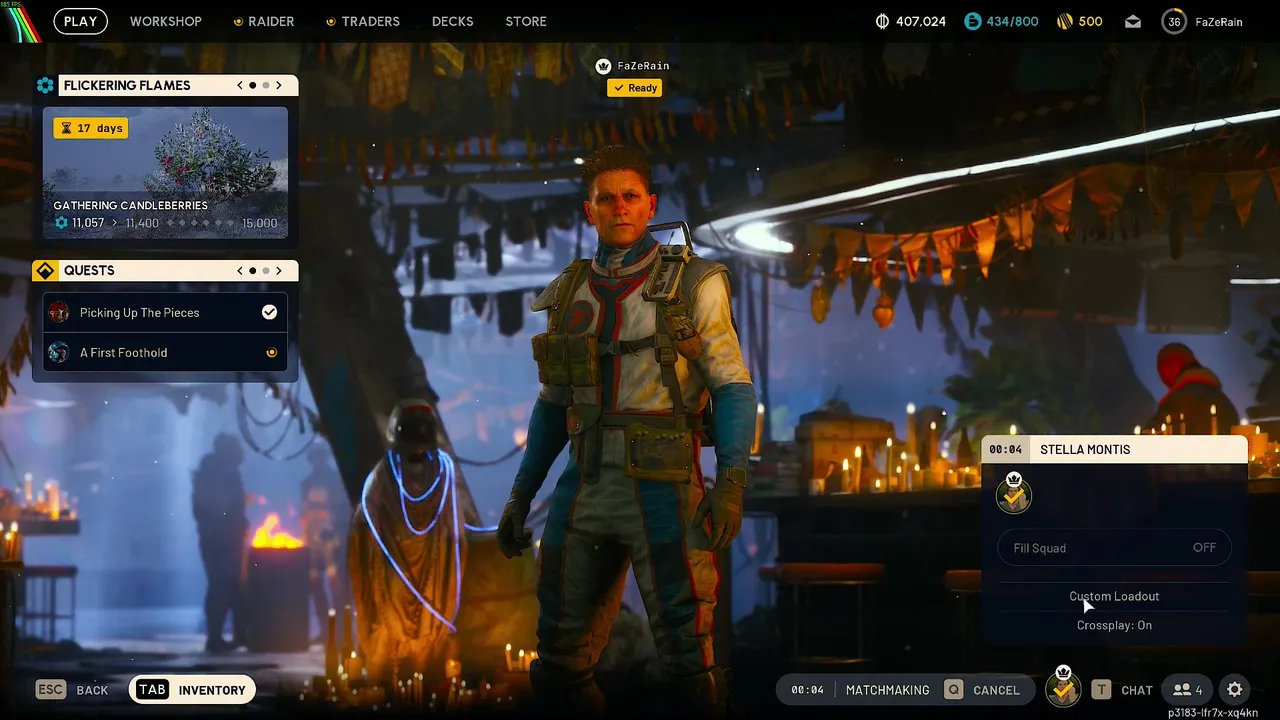Viewport: 1280px width, 720px height.
Task: Open the settings gear icon
Action: (1234, 690)
